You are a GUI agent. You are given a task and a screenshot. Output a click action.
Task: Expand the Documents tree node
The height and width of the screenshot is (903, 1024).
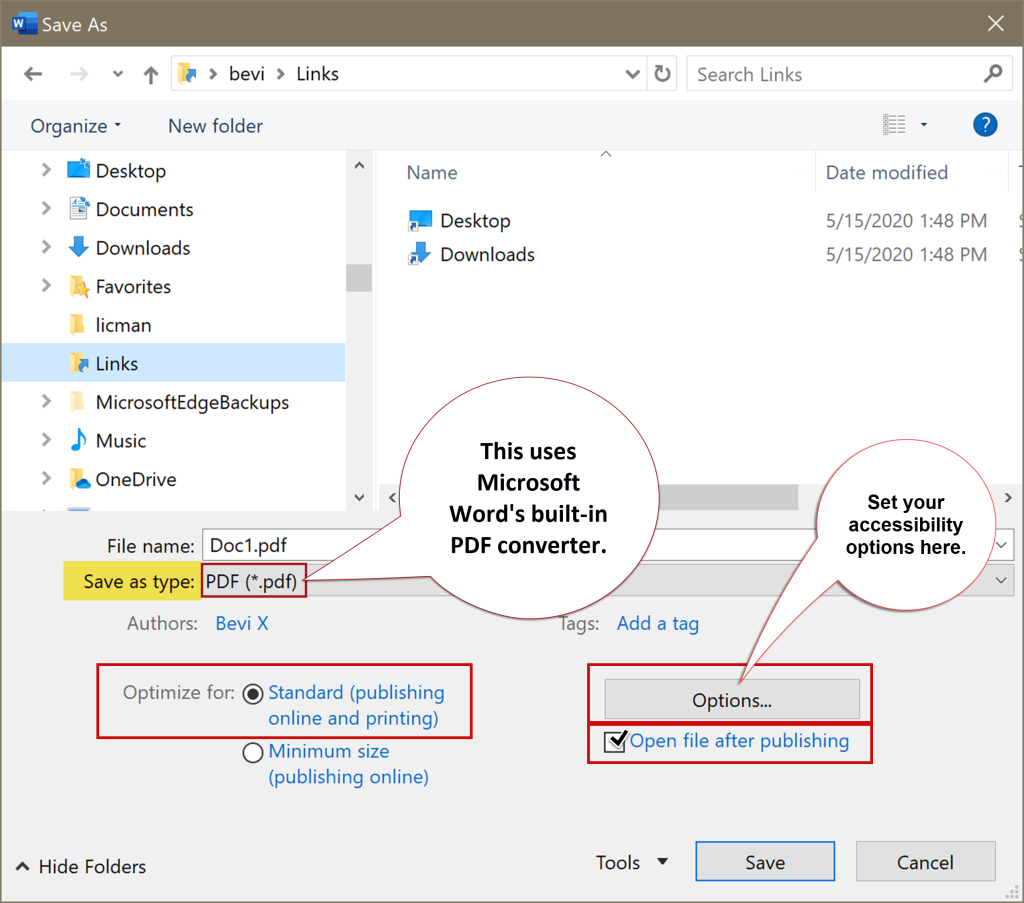click(x=46, y=209)
